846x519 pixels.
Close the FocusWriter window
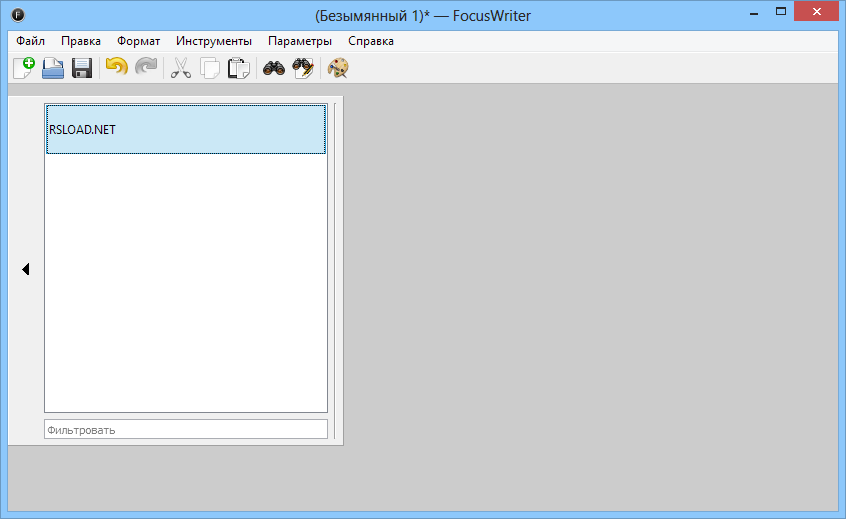coord(816,12)
